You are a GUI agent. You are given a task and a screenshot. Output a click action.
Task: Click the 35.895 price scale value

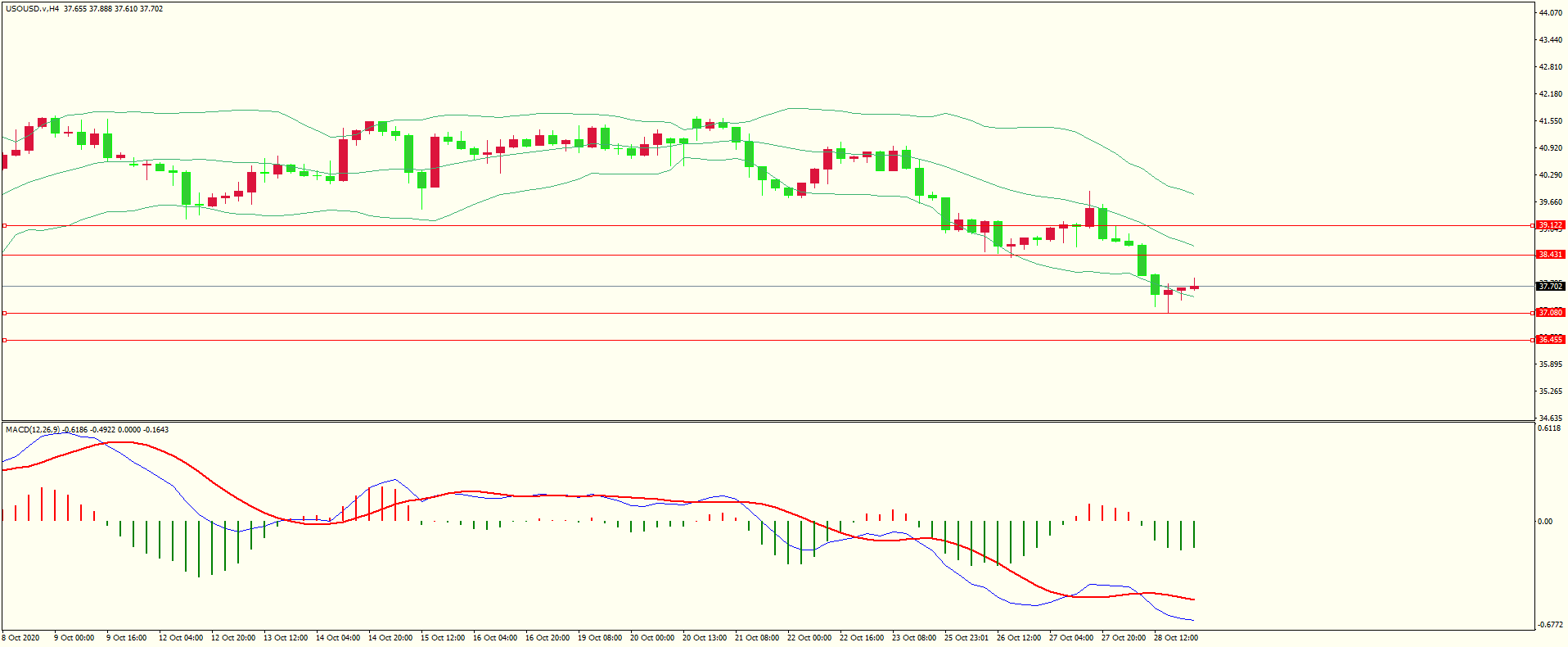(1551, 364)
